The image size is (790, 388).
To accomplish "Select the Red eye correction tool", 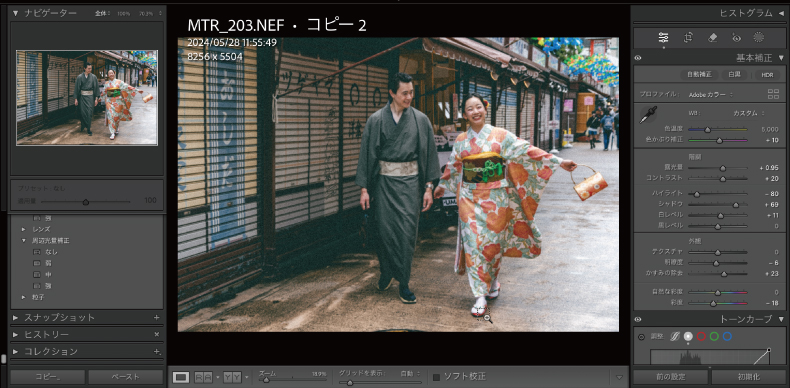I will (x=736, y=37).
